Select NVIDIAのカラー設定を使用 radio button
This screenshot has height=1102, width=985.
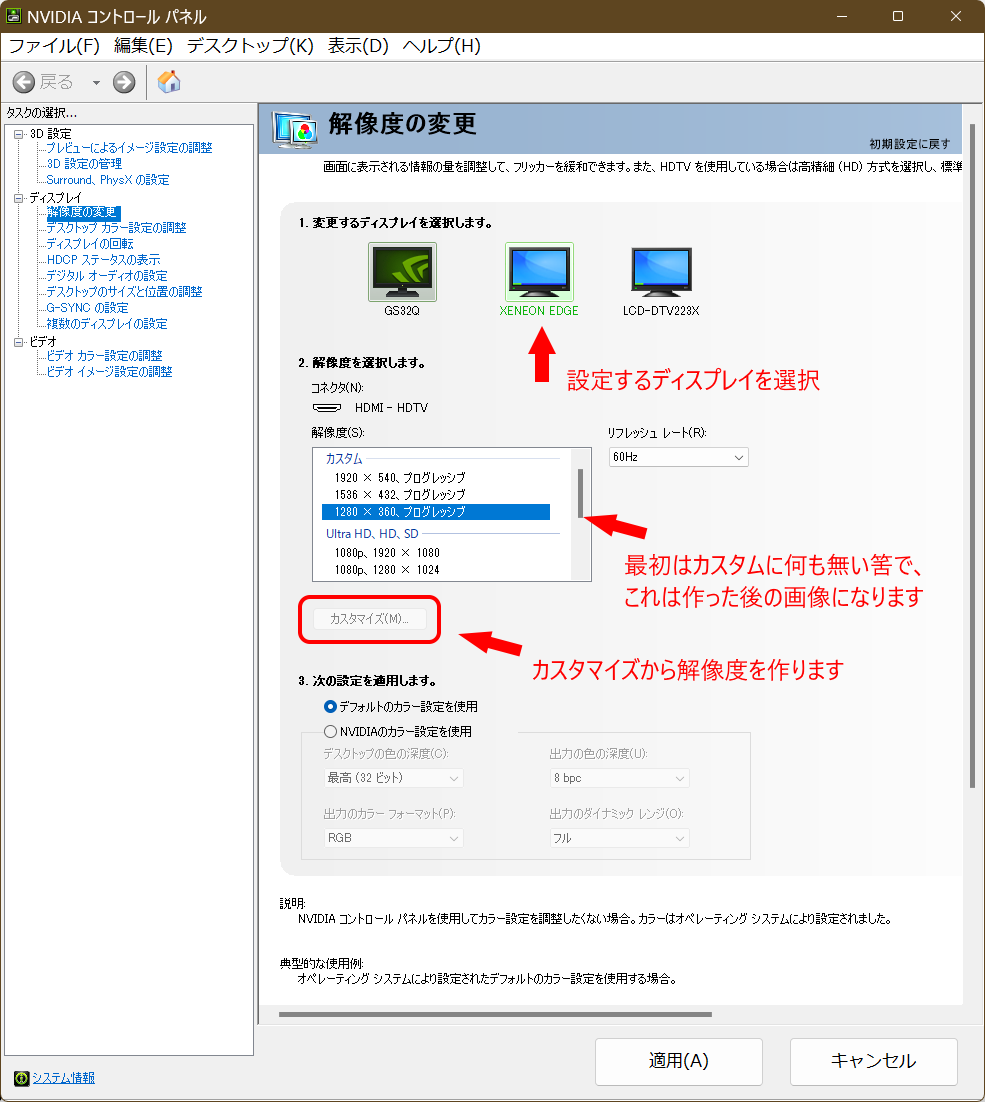click(330, 732)
